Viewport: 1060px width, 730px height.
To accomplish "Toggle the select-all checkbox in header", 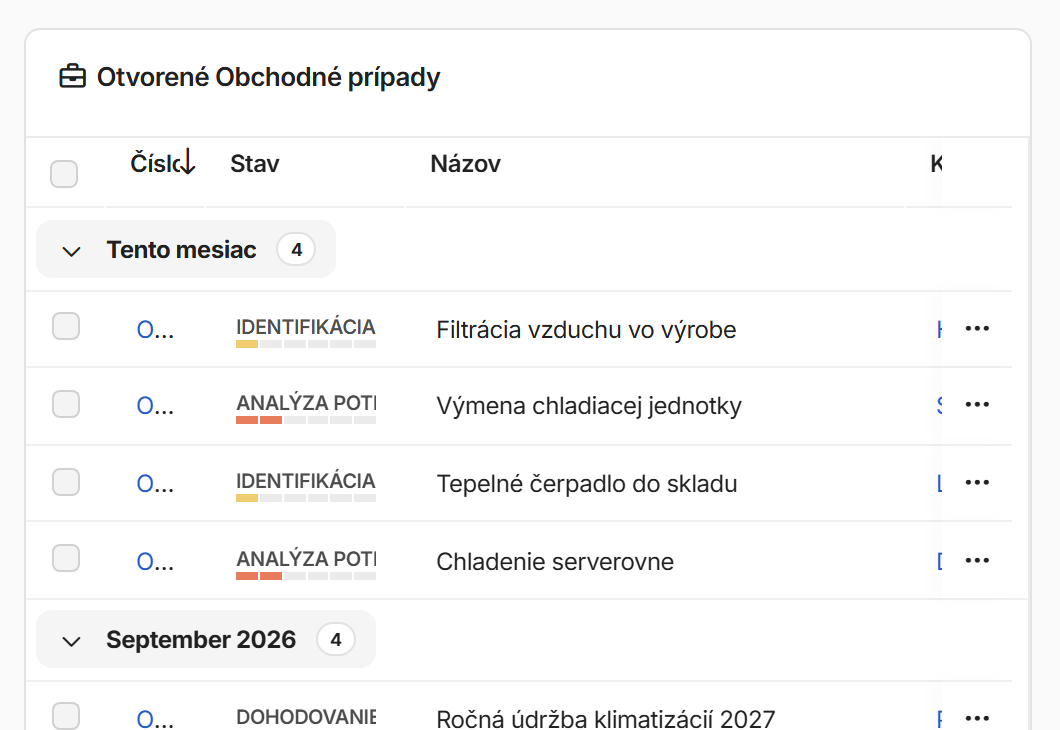I will coord(64,174).
